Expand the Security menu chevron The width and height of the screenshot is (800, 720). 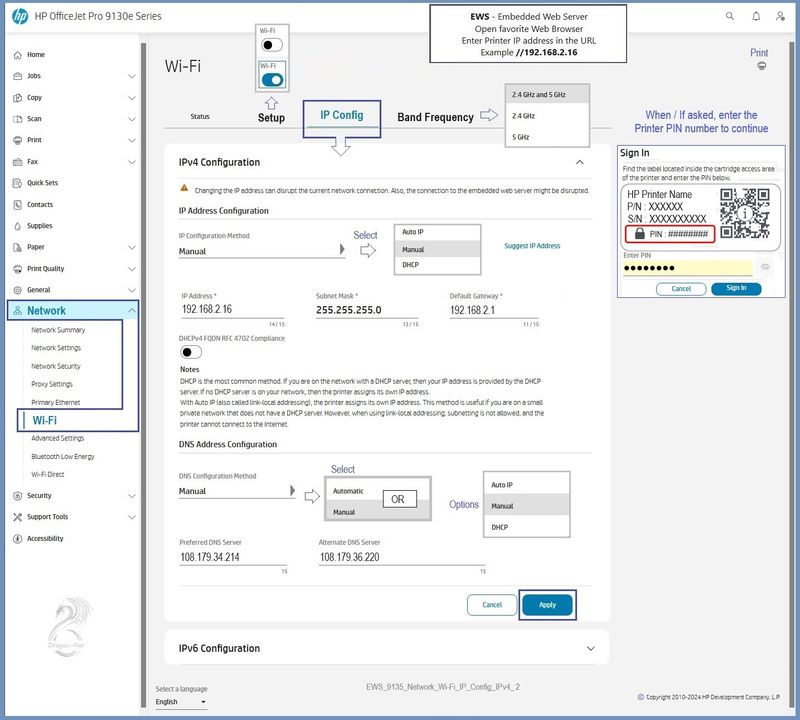pos(132,495)
